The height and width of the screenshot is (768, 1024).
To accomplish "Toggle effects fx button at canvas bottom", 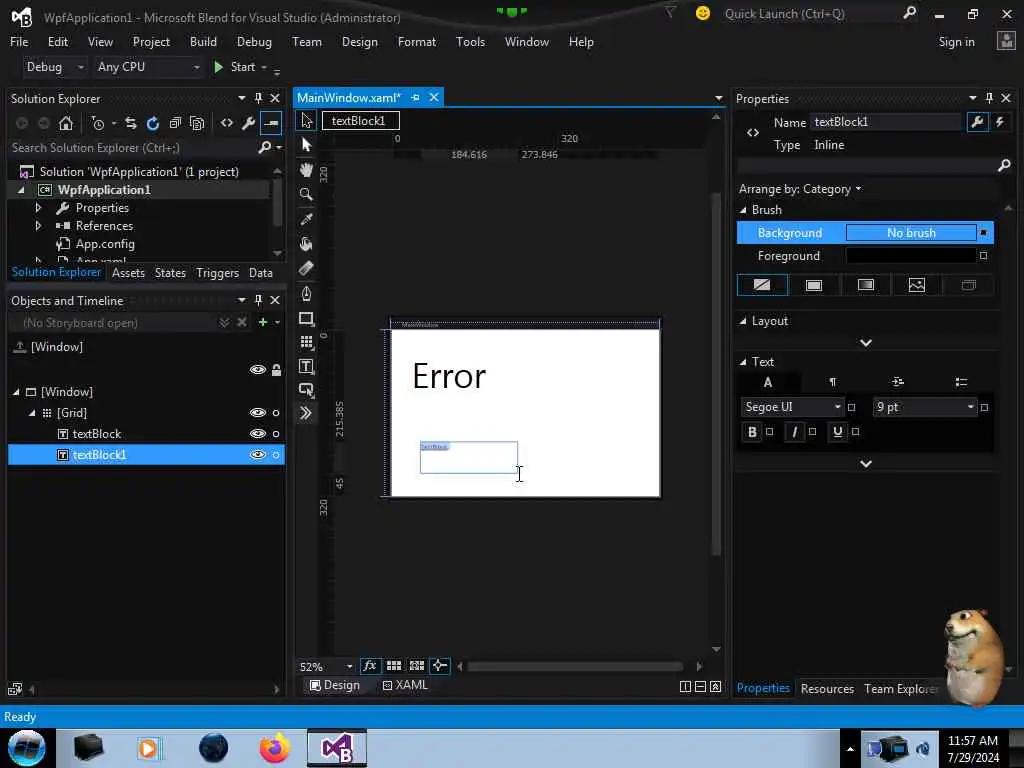I will [370, 666].
